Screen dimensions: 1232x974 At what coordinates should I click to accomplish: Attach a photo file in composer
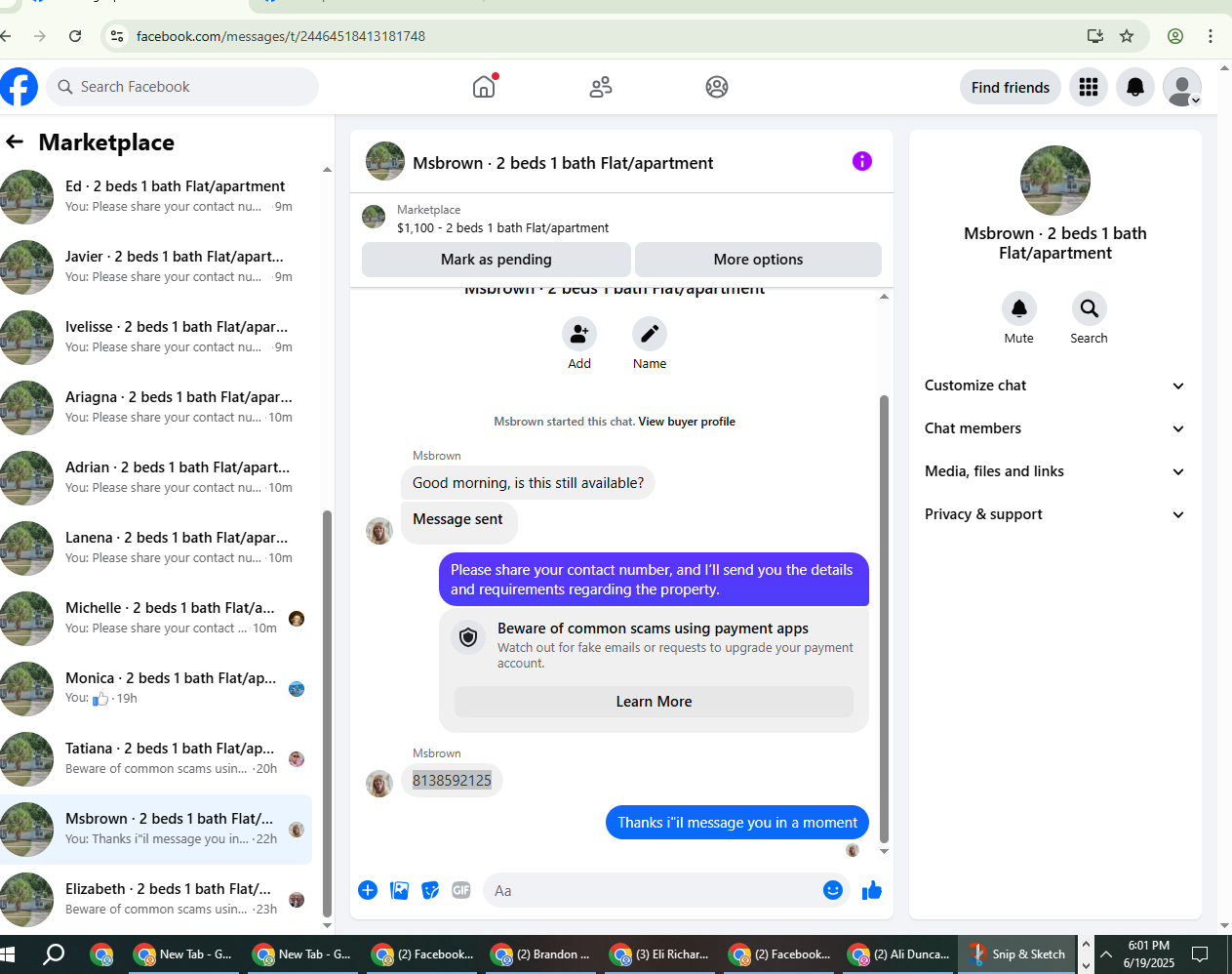[400, 890]
